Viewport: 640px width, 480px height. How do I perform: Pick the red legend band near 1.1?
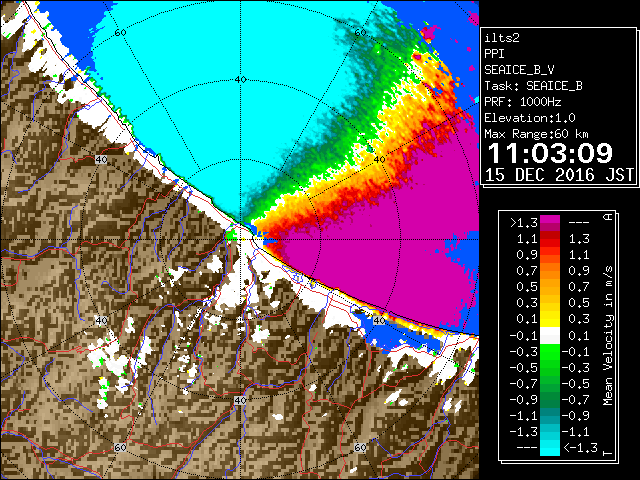click(x=550, y=239)
